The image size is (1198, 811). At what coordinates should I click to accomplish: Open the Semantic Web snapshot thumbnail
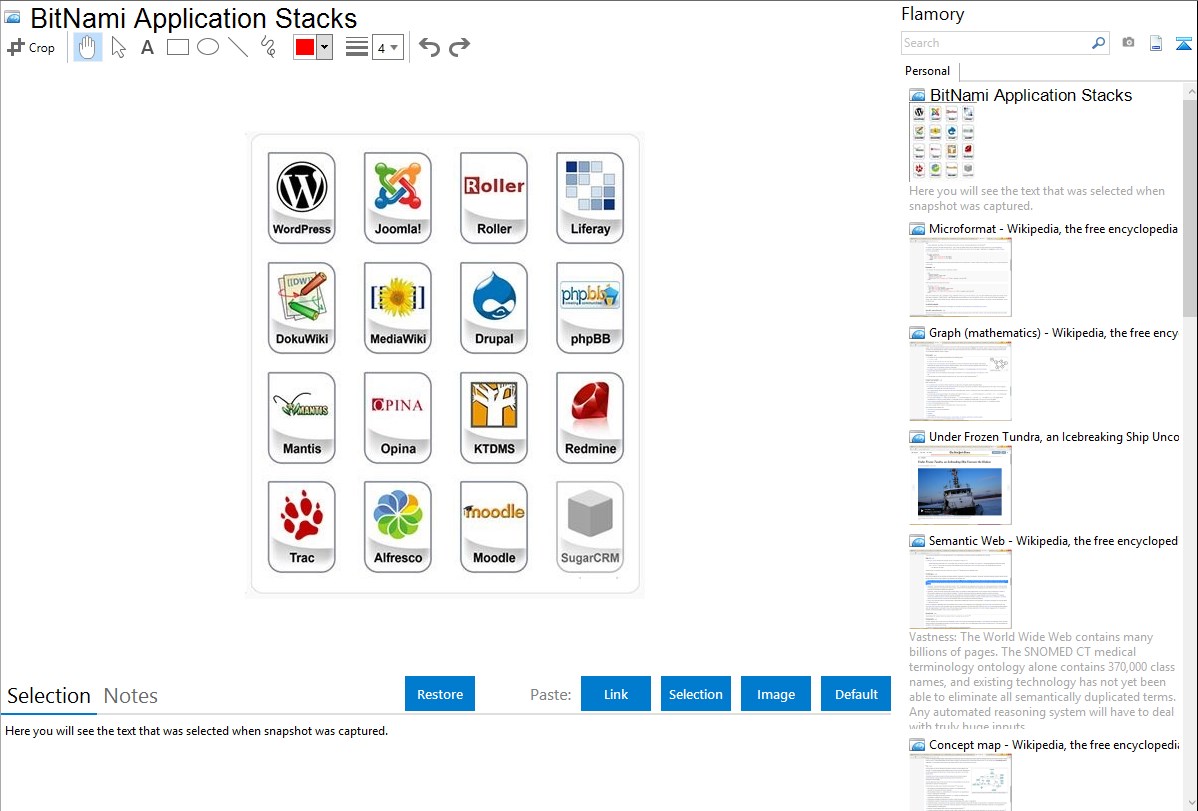(x=960, y=589)
